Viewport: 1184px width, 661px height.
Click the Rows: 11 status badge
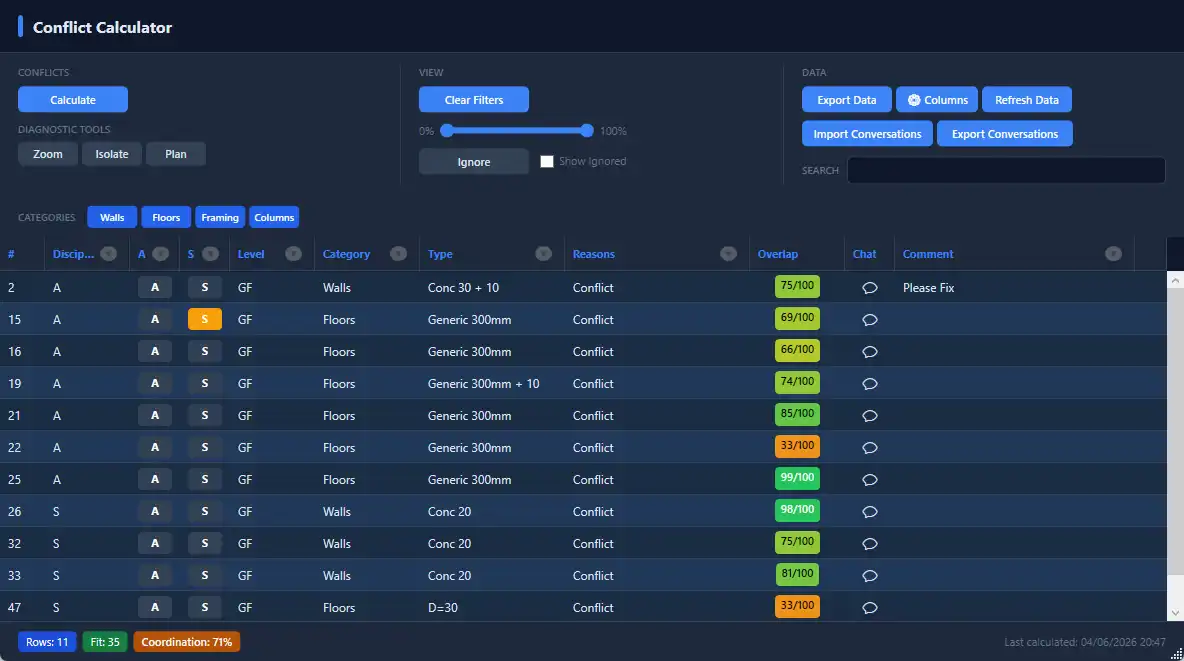47,642
